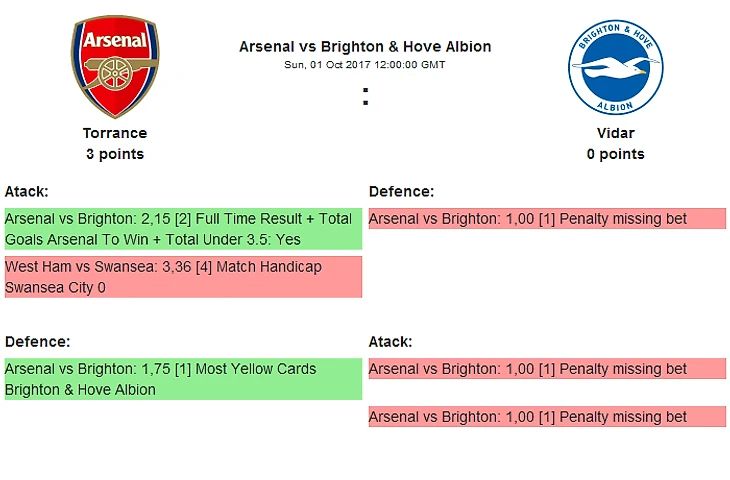Click the score colon separator

pyautogui.click(x=366, y=97)
